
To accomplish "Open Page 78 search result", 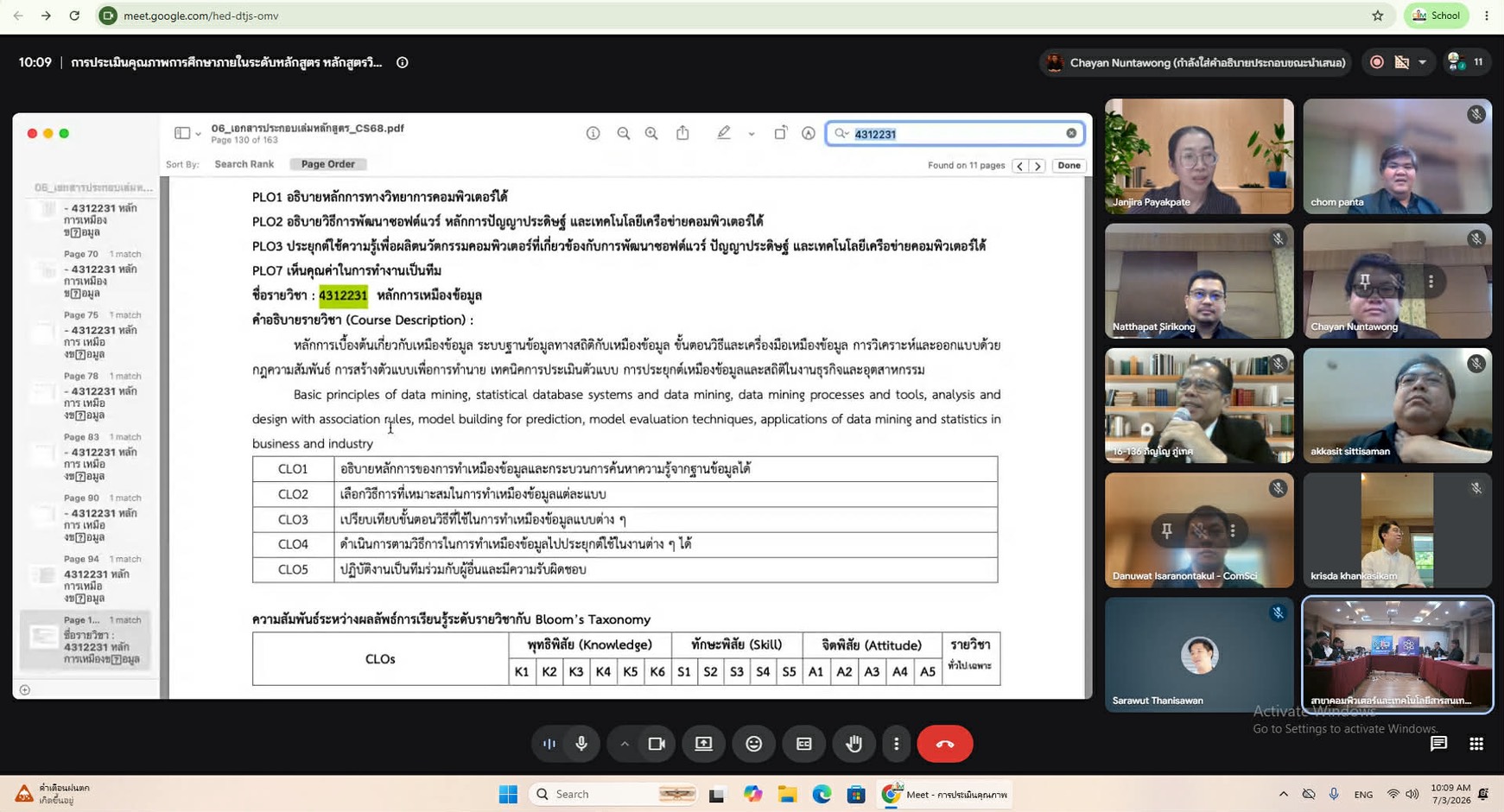I will tap(86, 396).
